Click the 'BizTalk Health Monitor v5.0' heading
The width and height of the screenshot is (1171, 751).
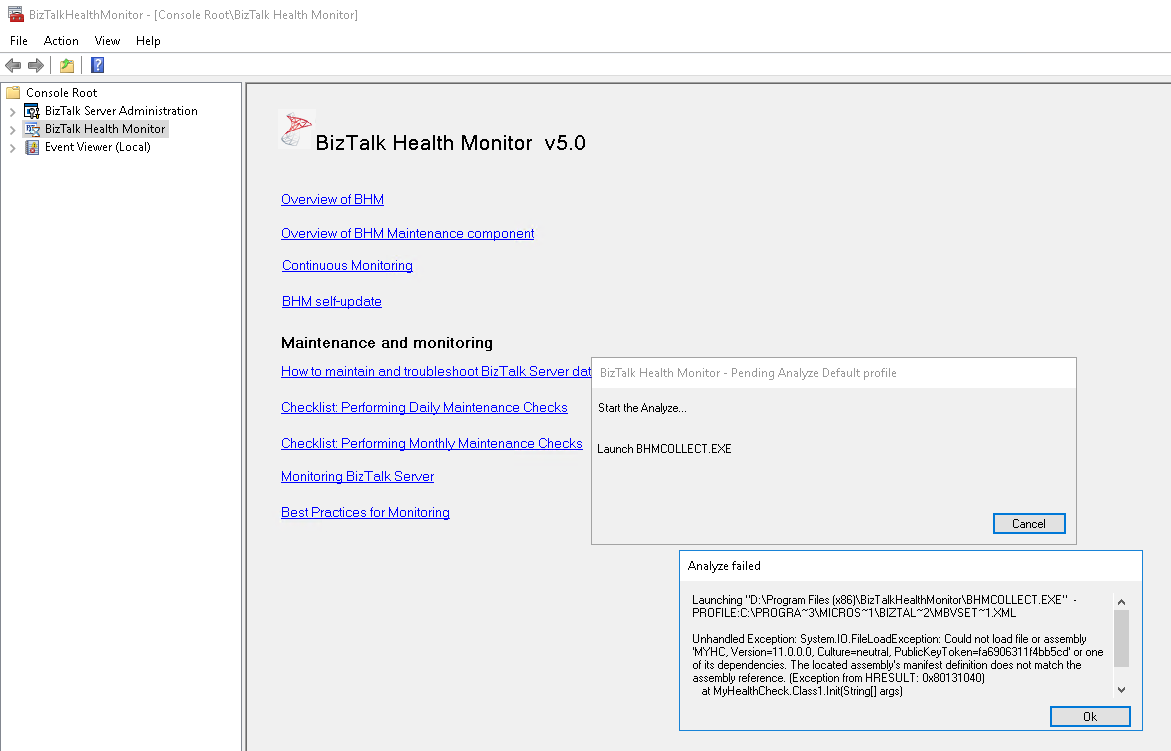click(x=450, y=143)
